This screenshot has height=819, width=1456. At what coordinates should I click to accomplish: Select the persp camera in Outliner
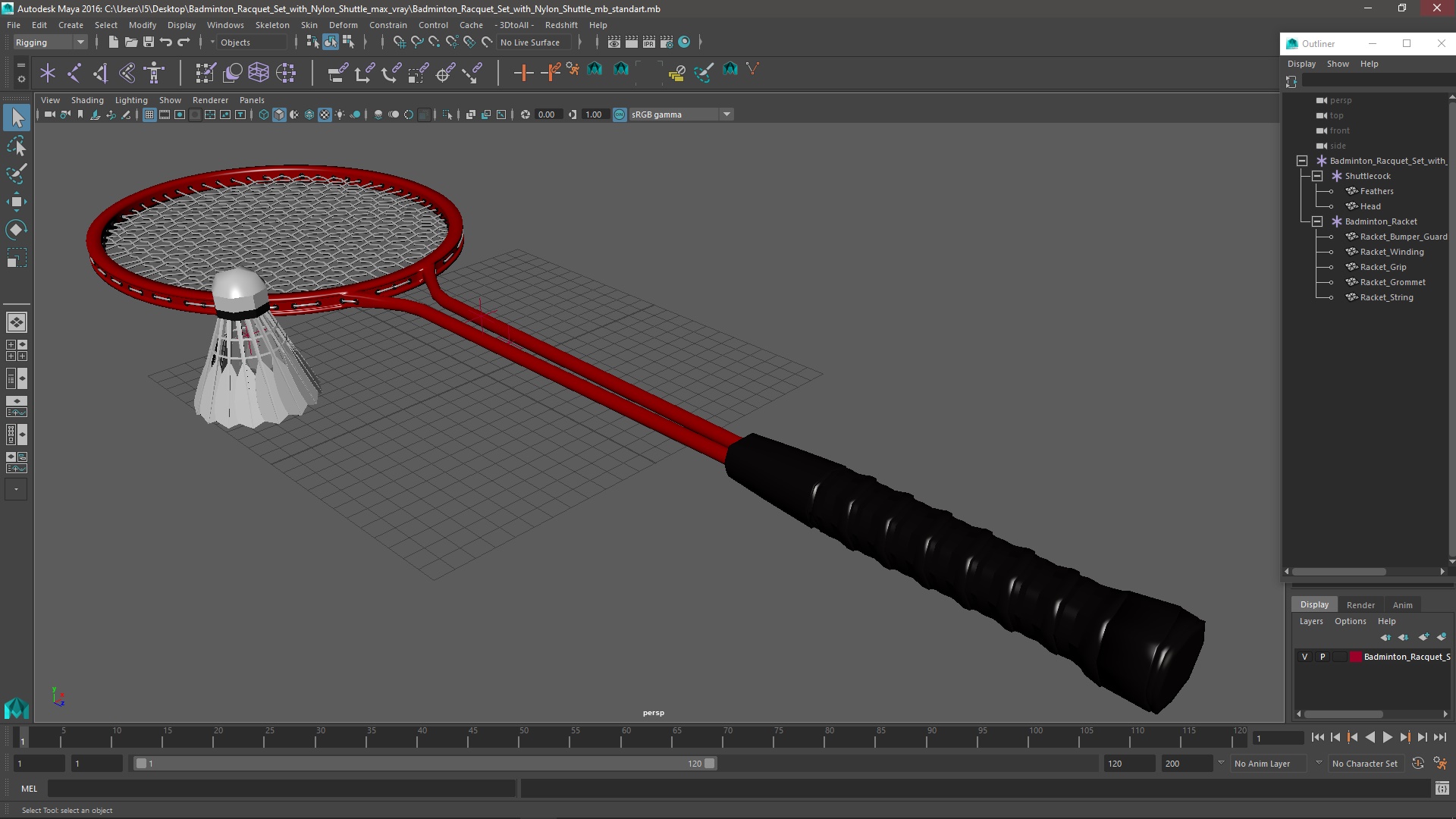point(1340,100)
